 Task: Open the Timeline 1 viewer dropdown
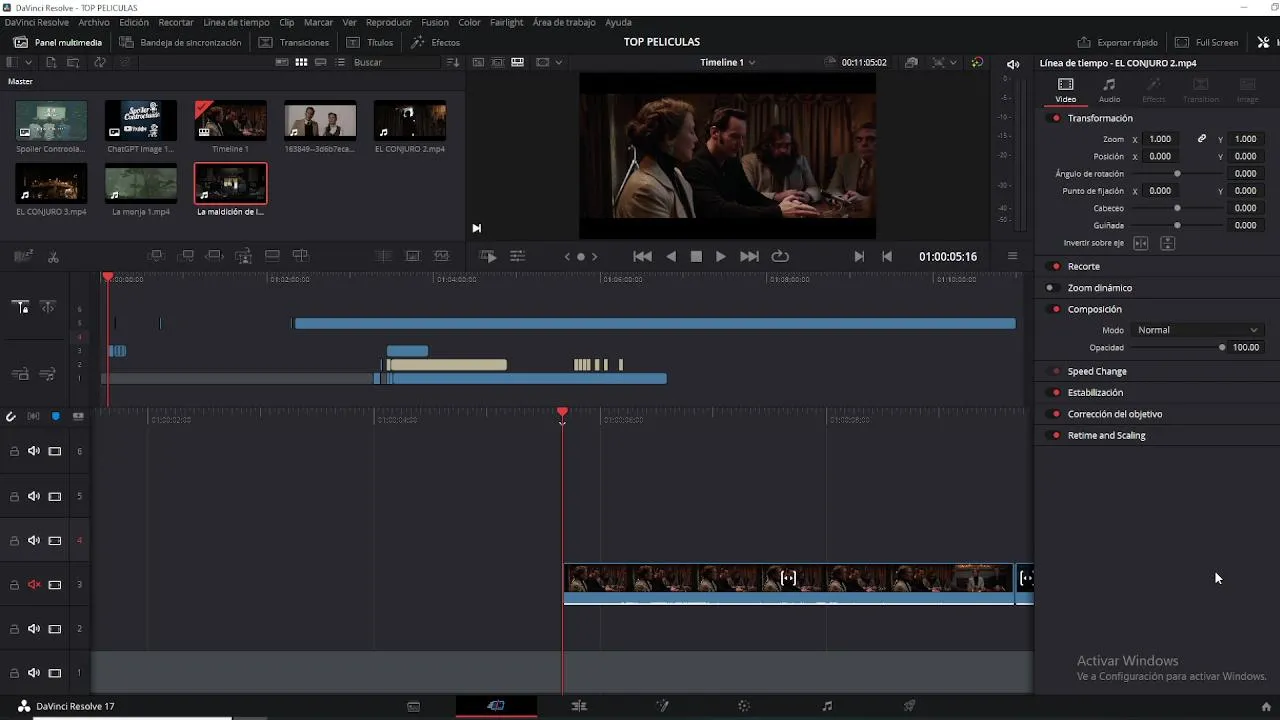point(728,62)
